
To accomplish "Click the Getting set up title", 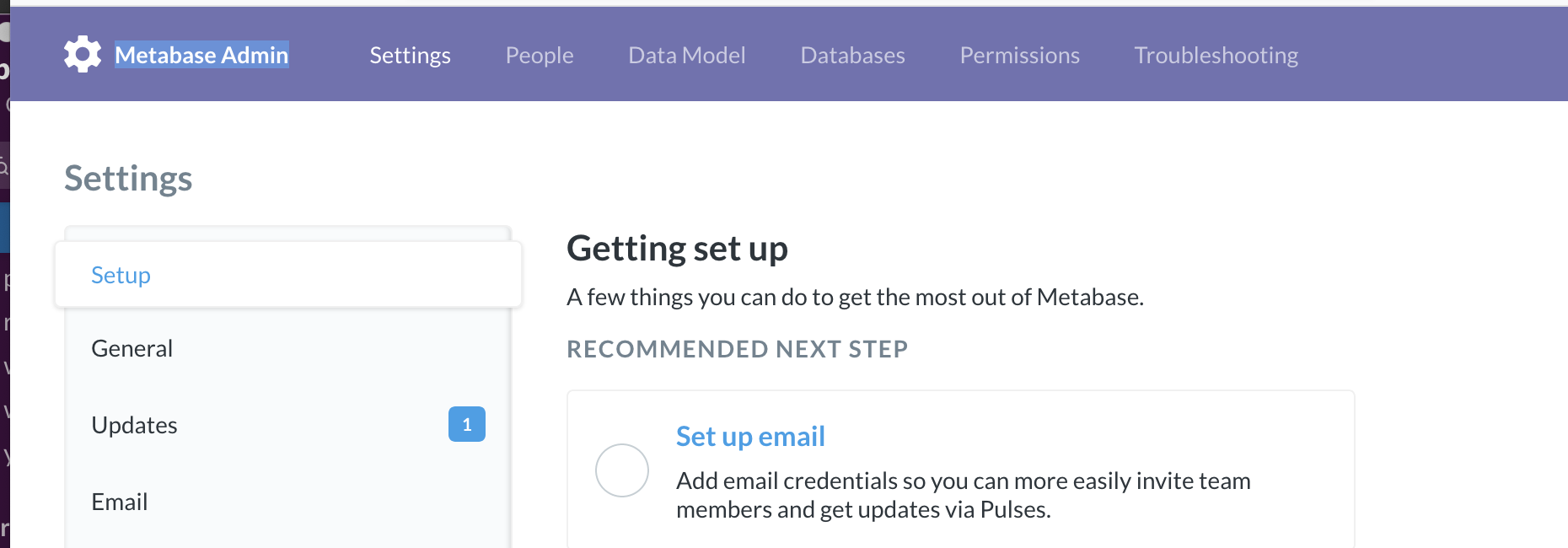I will click(678, 247).
